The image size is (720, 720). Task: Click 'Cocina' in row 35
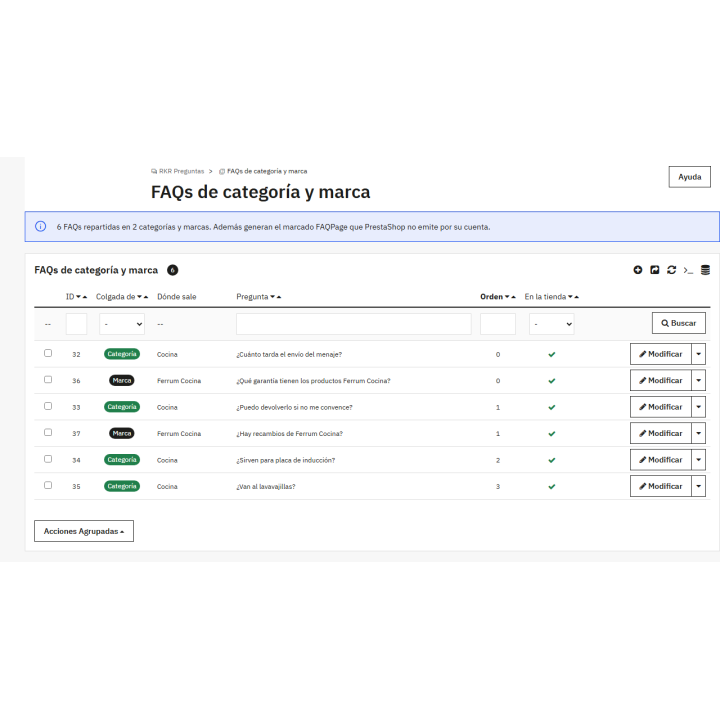tap(167, 486)
